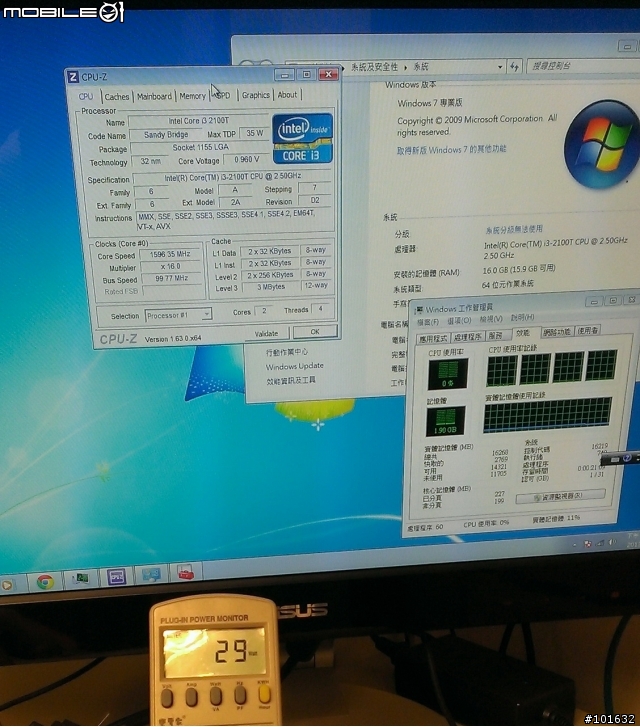Show the About tab in CPU-Z
The width and height of the screenshot is (640, 727).
pyautogui.click(x=288, y=95)
